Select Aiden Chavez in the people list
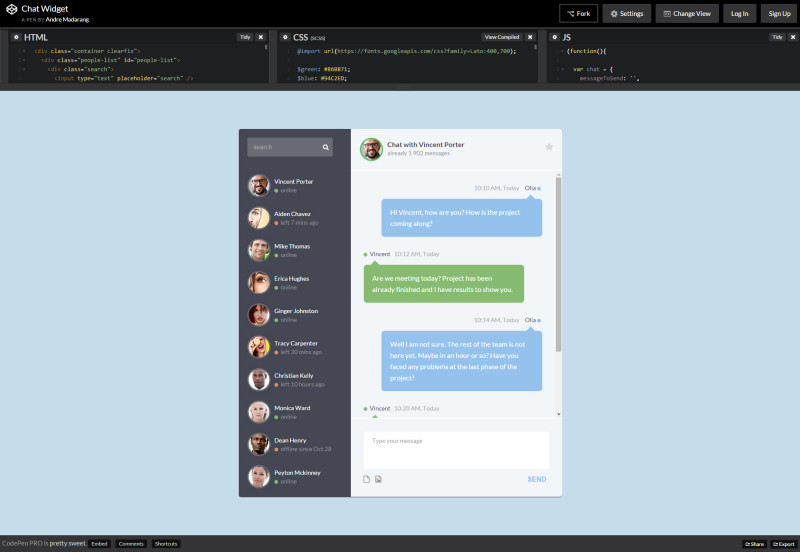The width and height of the screenshot is (800, 552). (294, 218)
